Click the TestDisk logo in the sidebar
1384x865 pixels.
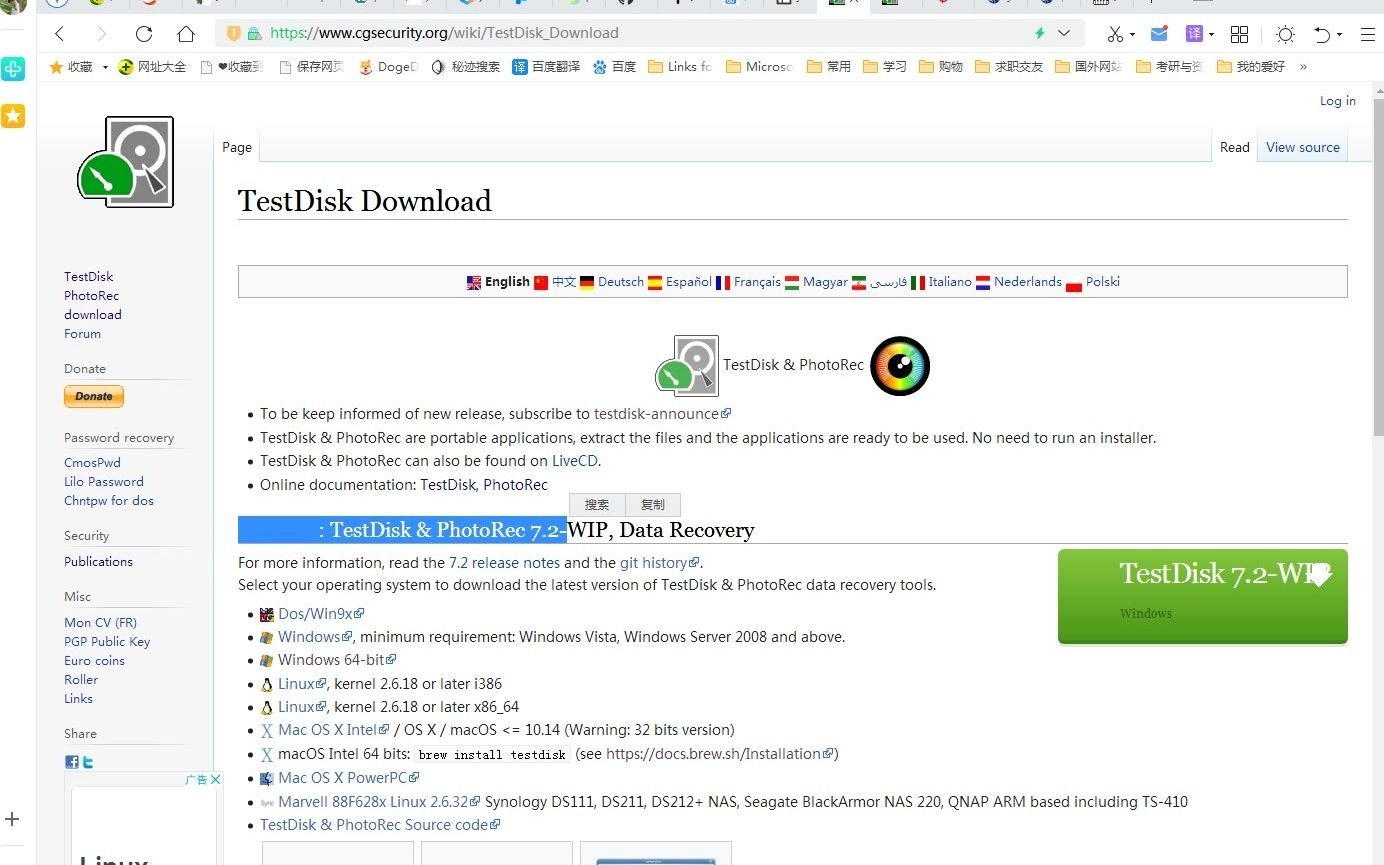point(126,162)
